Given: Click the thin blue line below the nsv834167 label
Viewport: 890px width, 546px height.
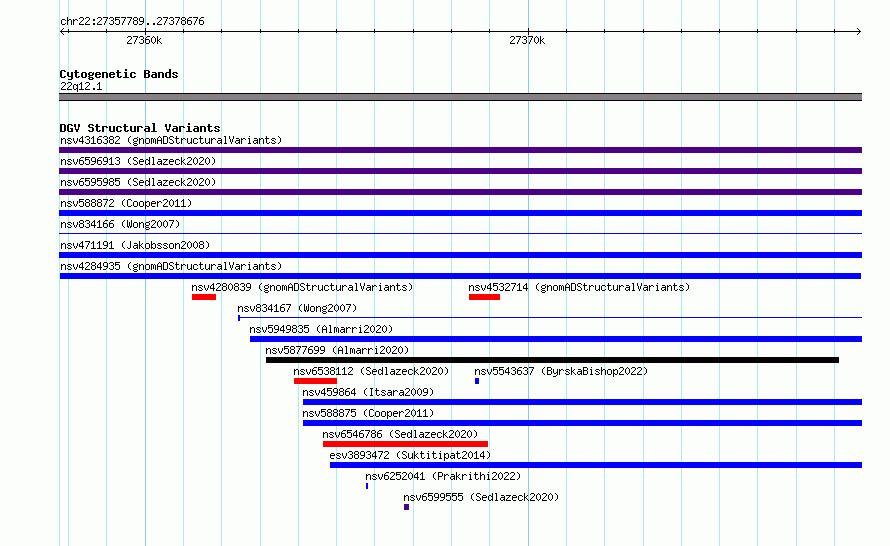Looking at the screenshot, I should coord(550,317).
